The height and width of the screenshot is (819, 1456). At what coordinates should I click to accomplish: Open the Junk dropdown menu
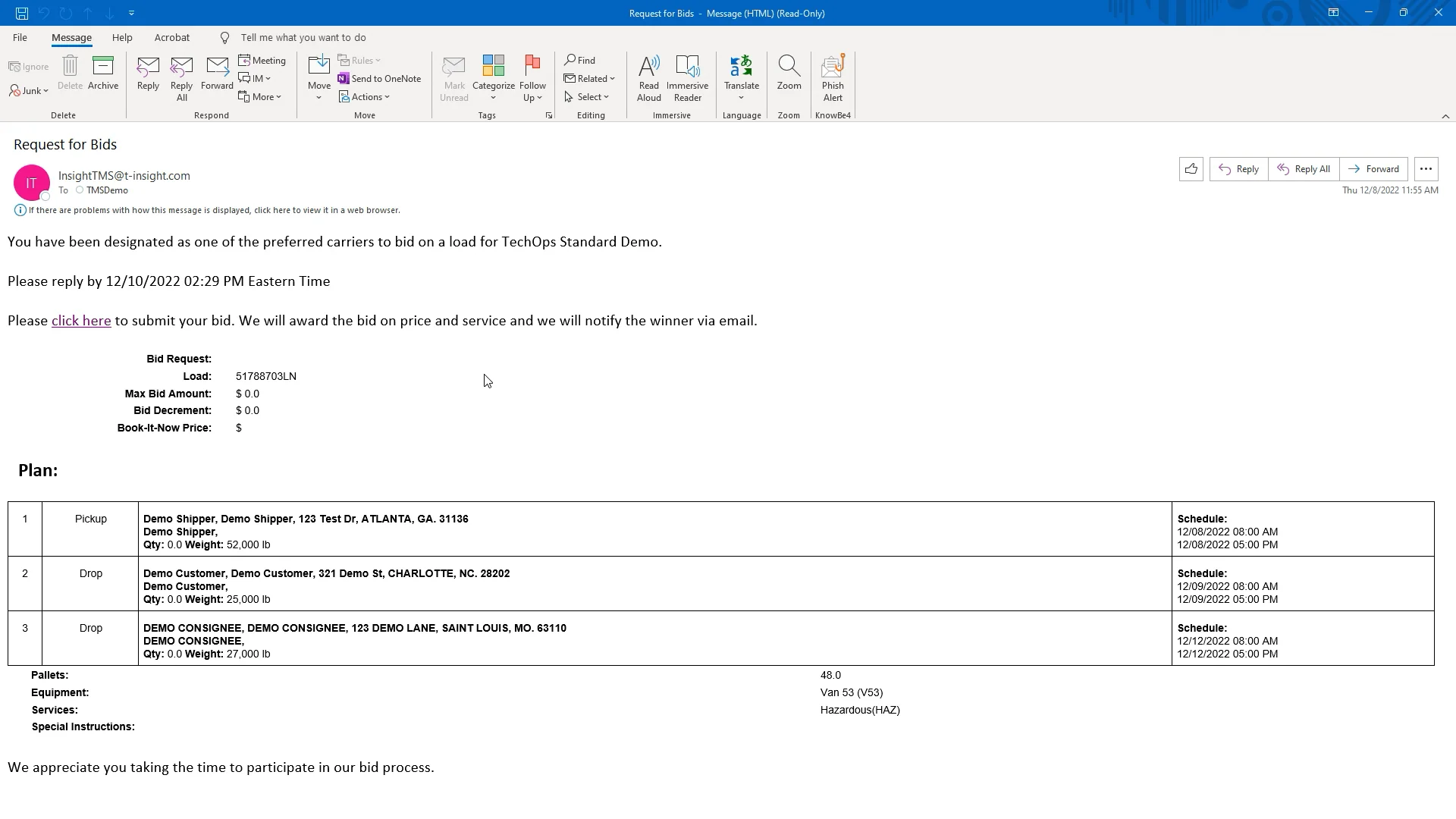(x=30, y=91)
